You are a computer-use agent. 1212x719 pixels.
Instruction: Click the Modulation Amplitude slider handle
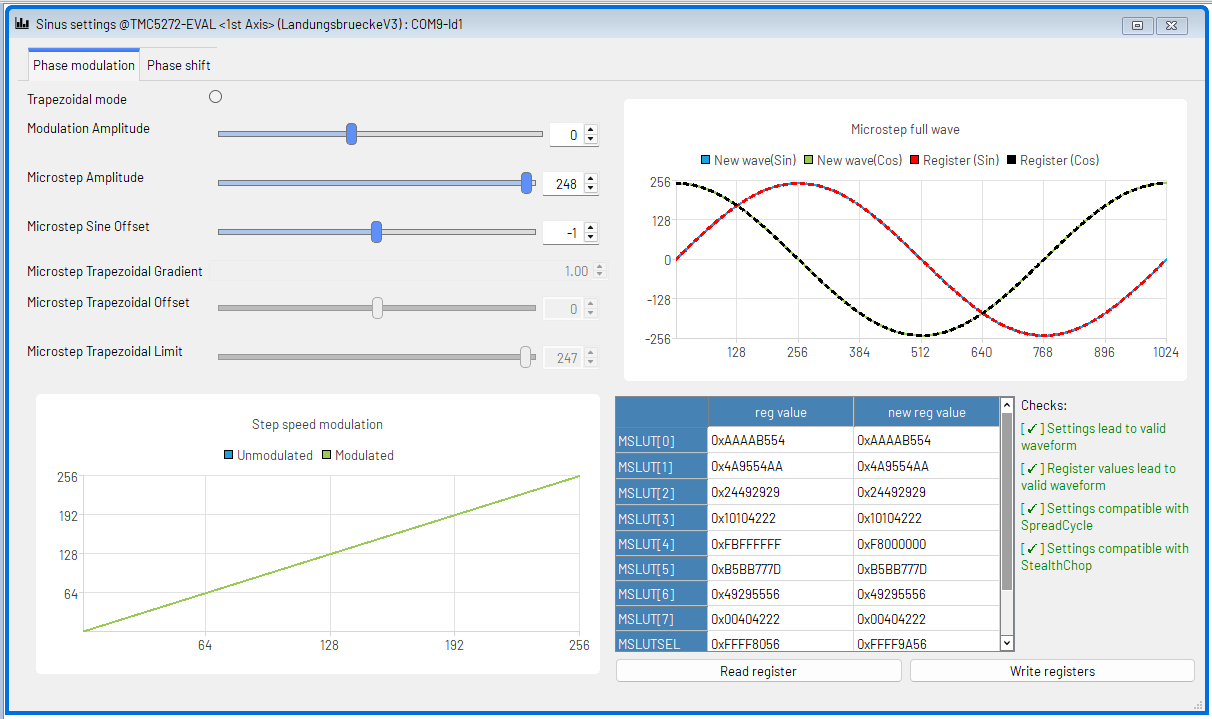tap(351, 134)
